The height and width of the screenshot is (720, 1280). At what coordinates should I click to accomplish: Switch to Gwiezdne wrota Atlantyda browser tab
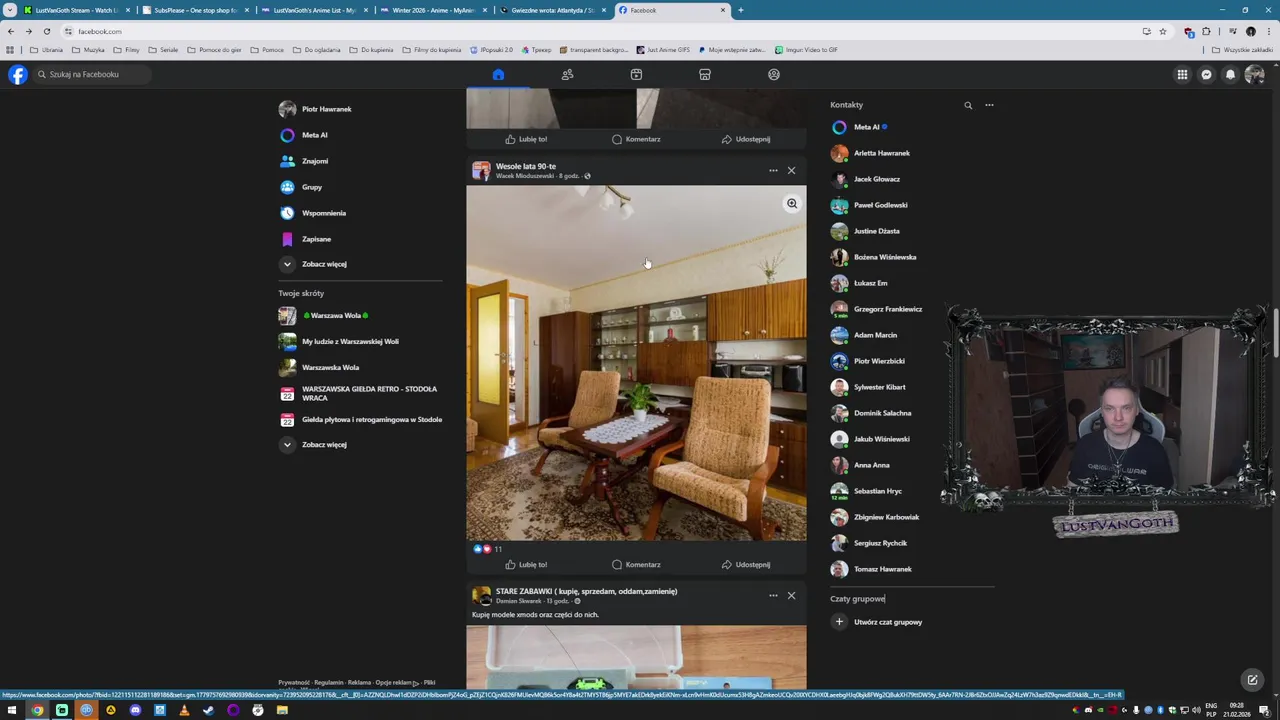pos(552,10)
